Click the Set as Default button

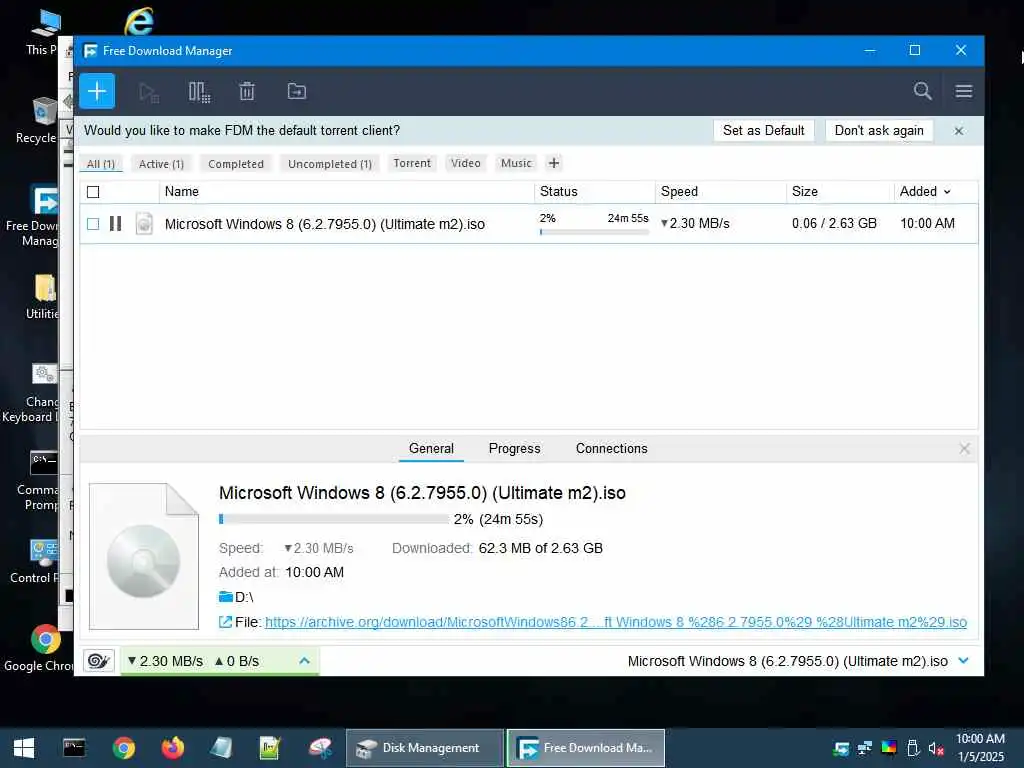click(x=763, y=131)
